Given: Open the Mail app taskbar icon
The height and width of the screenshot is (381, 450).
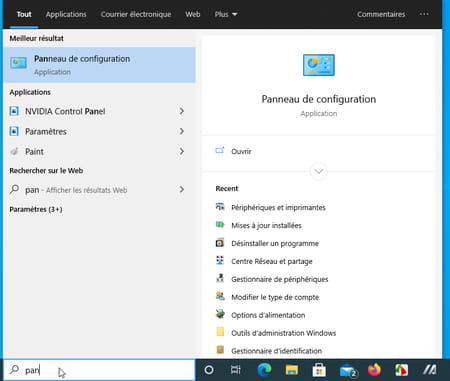Looking at the screenshot, I should (x=348, y=370).
